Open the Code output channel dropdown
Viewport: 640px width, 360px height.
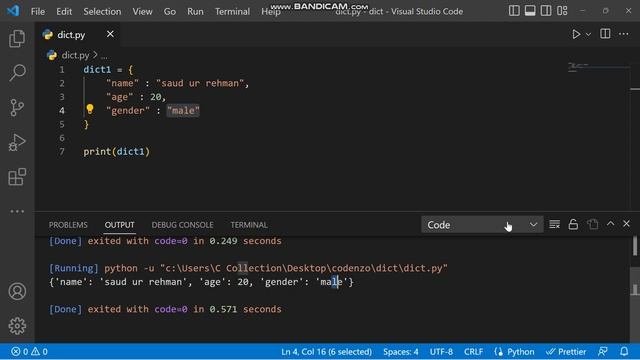[x=482, y=225]
